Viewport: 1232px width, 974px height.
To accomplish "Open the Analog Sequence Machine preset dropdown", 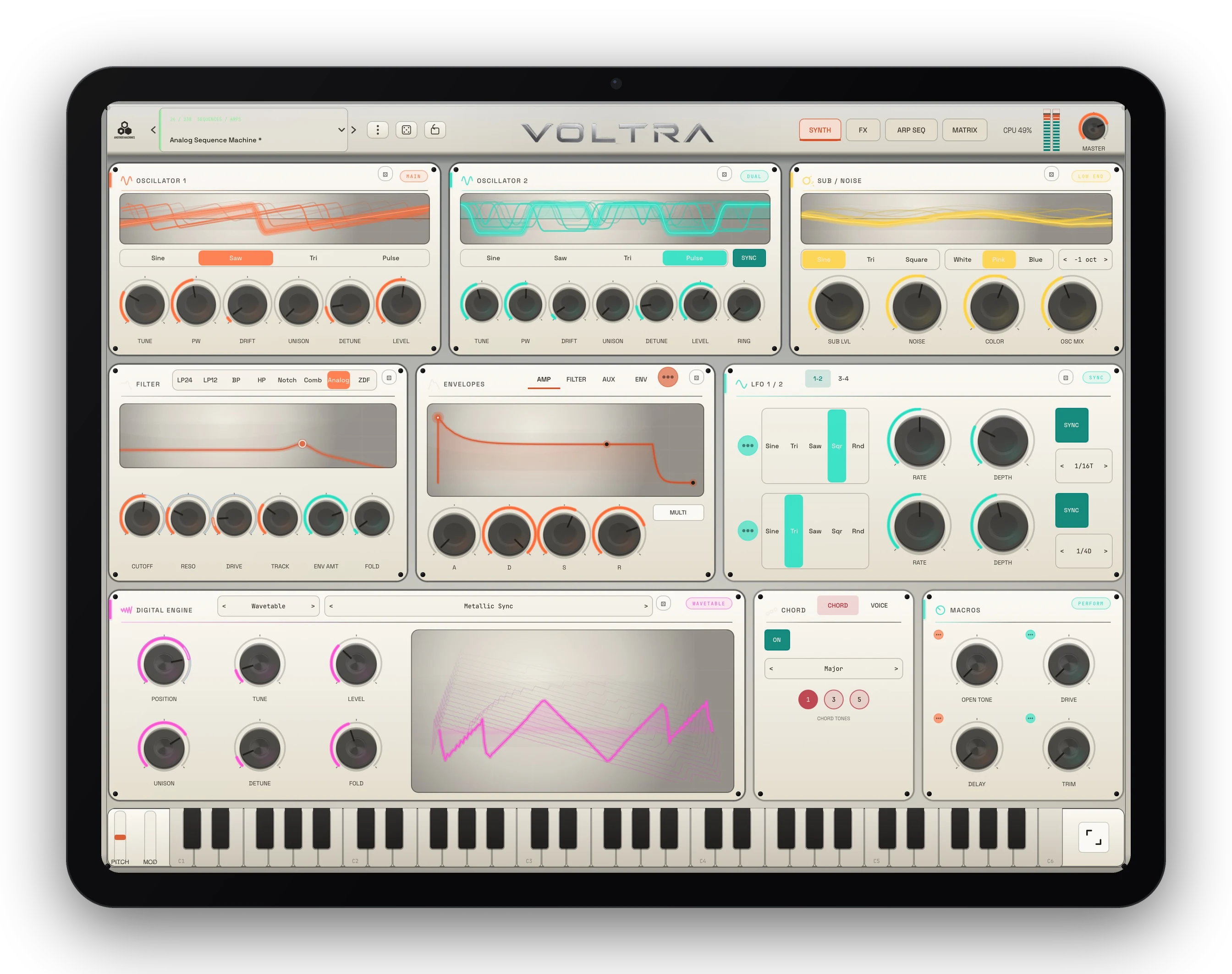I will [253, 130].
